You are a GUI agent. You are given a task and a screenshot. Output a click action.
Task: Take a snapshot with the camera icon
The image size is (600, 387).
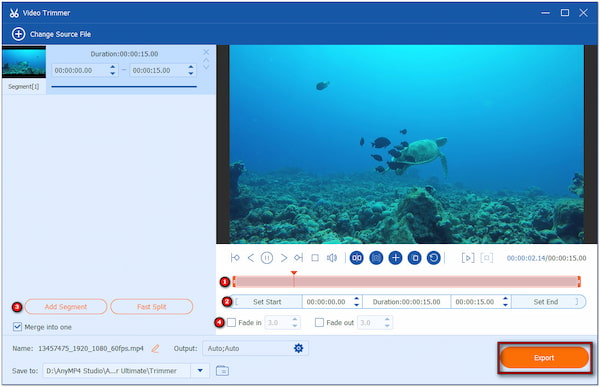pos(376,258)
